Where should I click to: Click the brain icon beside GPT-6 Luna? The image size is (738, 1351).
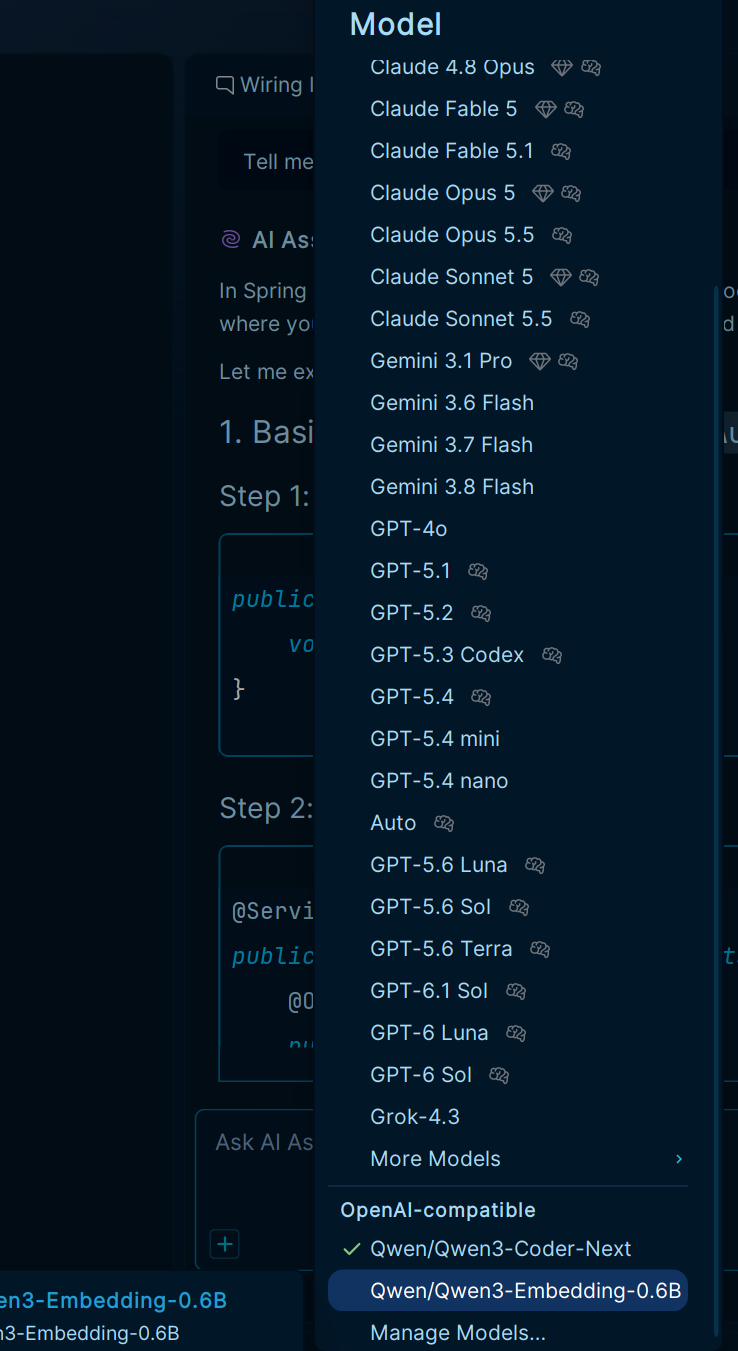click(x=516, y=1033)
